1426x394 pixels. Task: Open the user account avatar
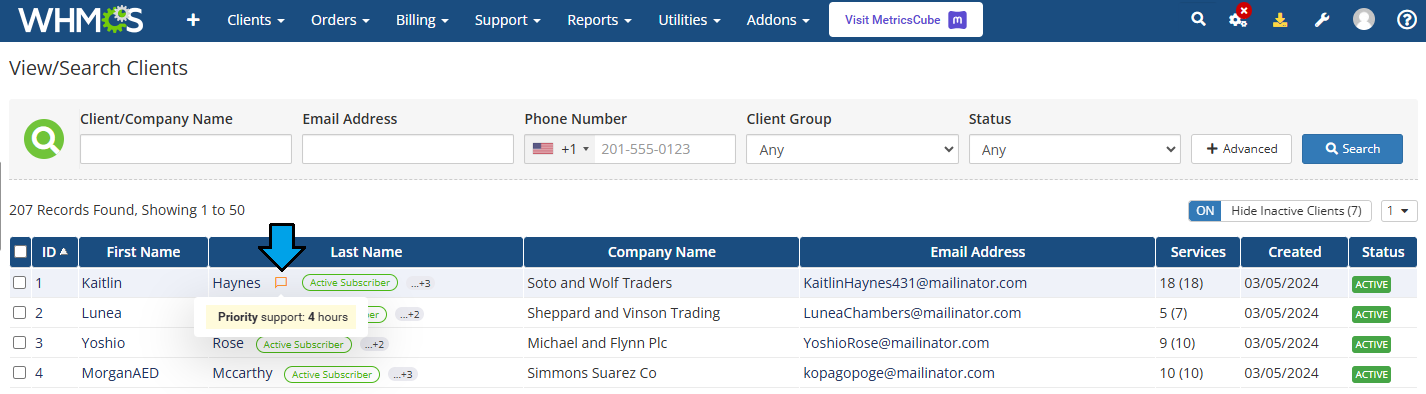1363,19
